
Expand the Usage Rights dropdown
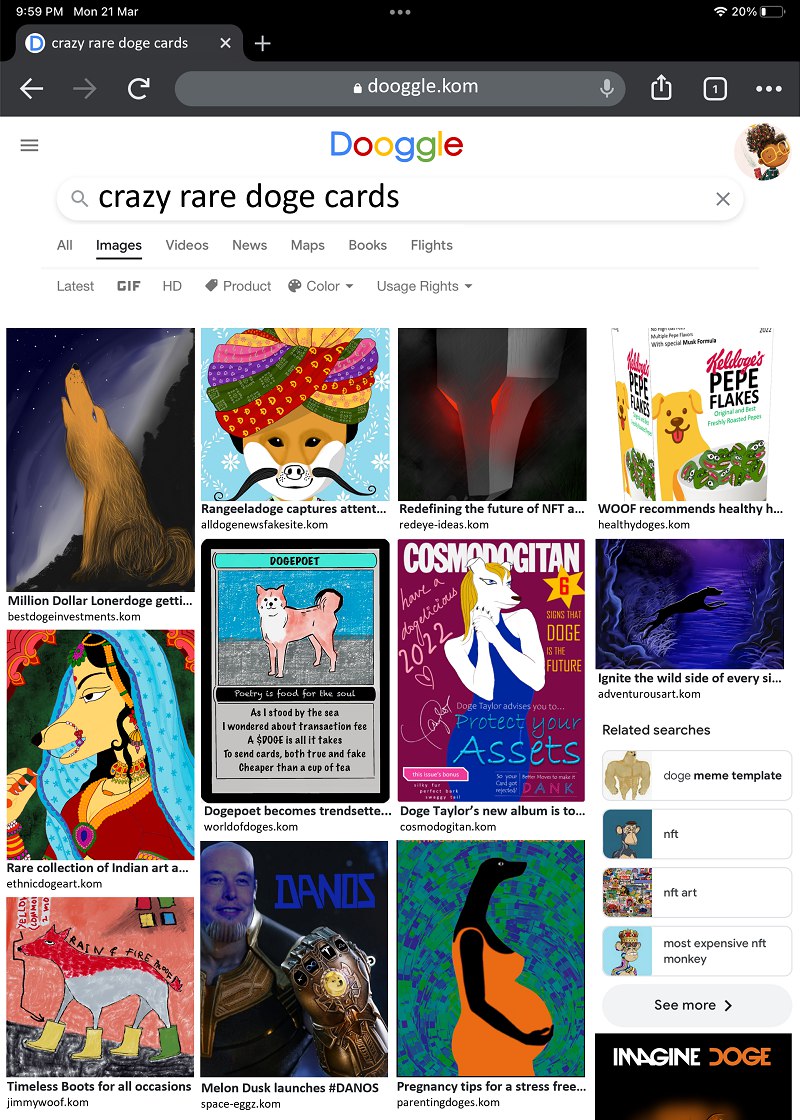(x=424, y=286)
